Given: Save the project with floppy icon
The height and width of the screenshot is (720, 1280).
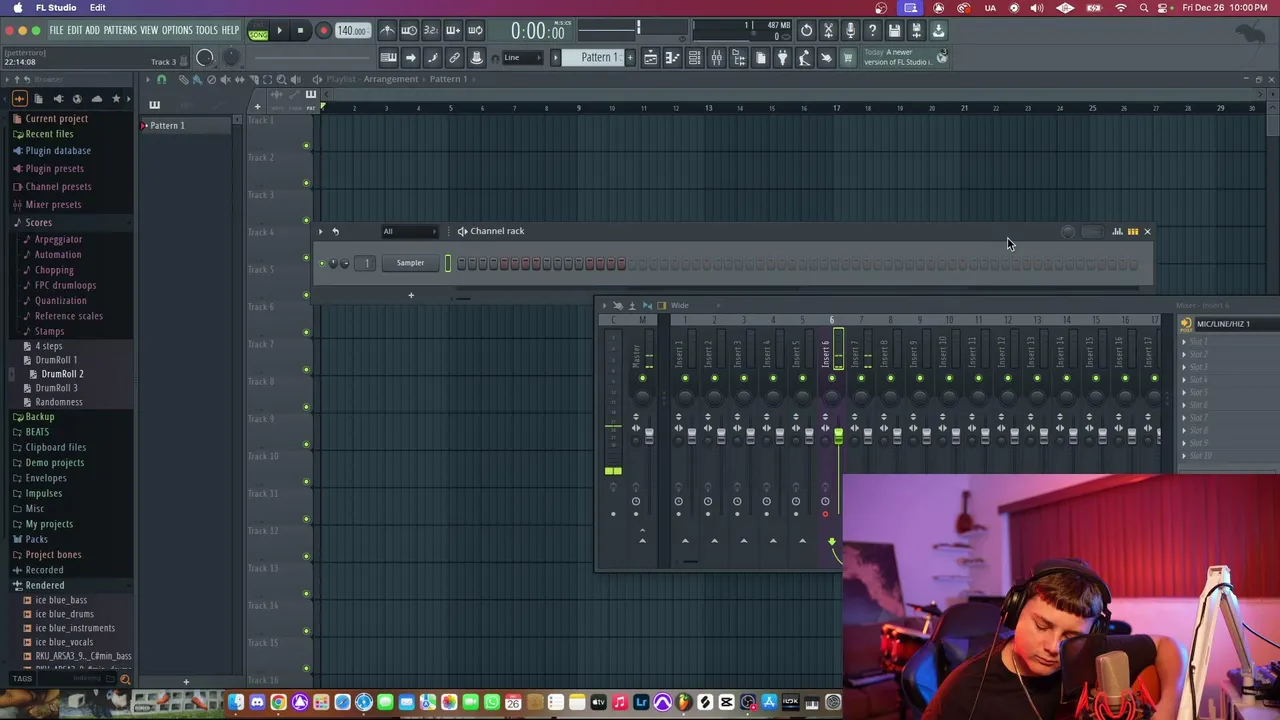Looking at the screenshot, I should coord(894,30).
